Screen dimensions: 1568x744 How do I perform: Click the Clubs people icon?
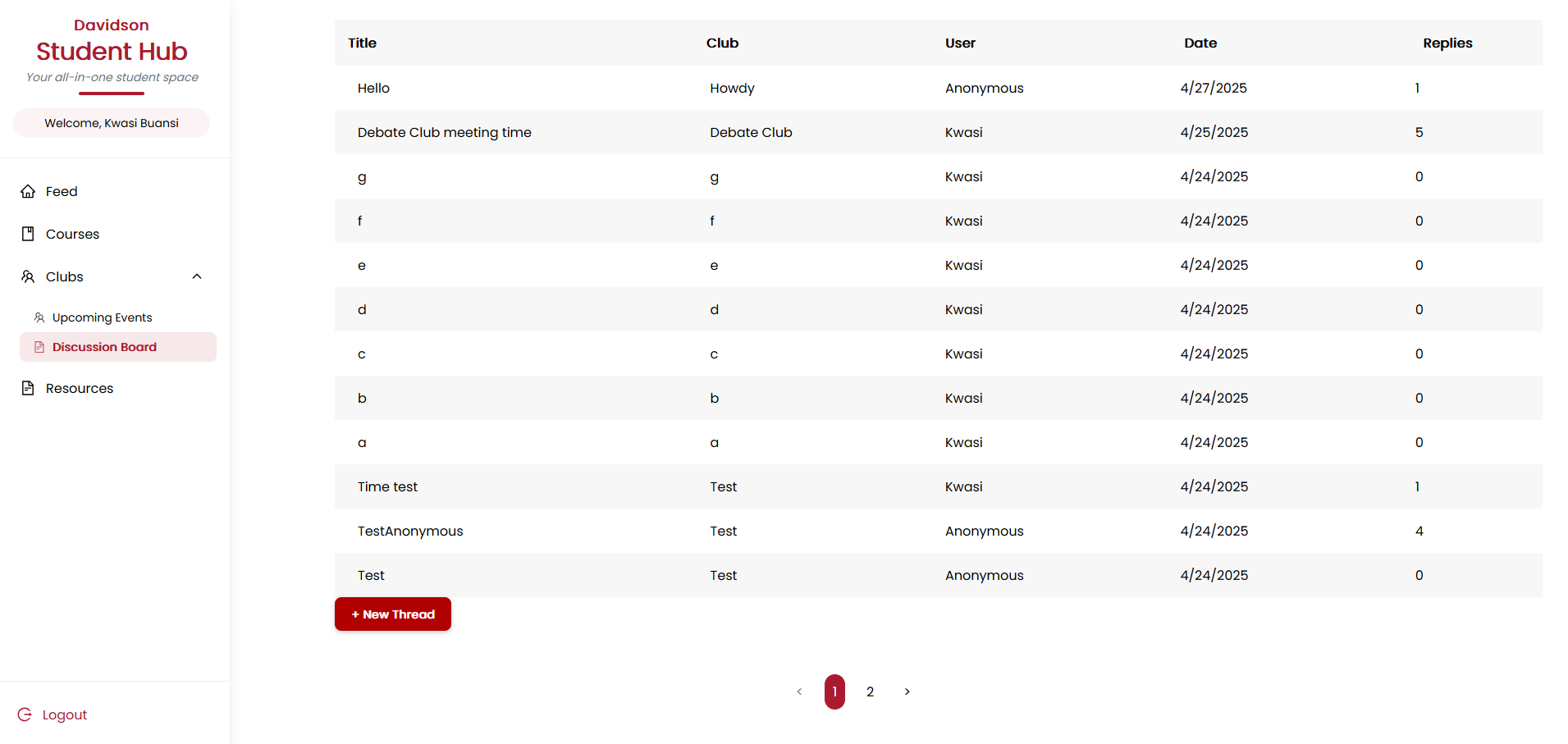(x=28, y=276)
